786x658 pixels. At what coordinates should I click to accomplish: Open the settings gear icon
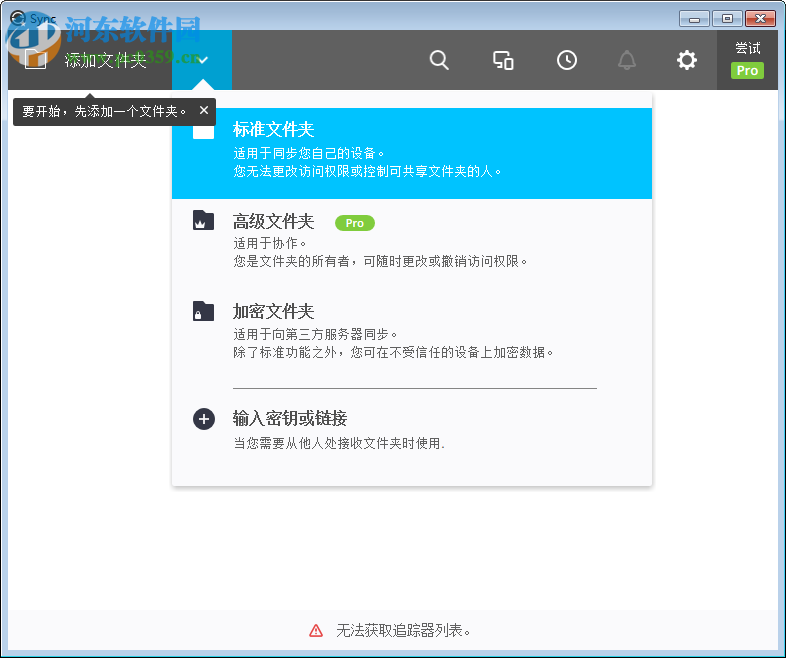coord(687,60)
